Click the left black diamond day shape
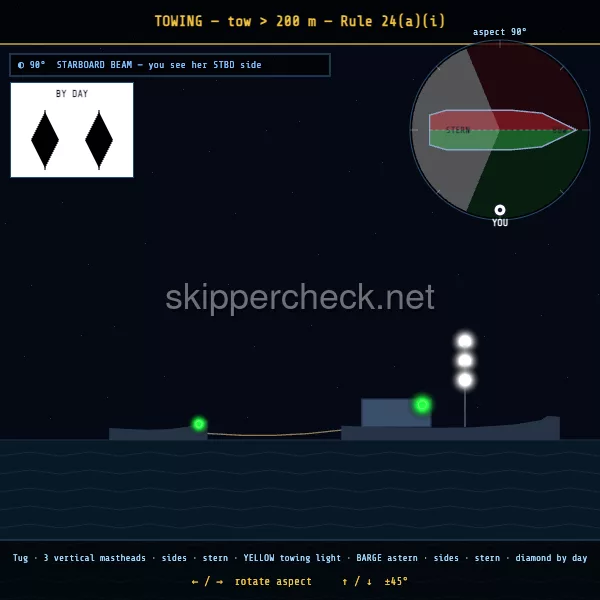Image resolution: width=600 pixels, height=600 pixels. 45,140
